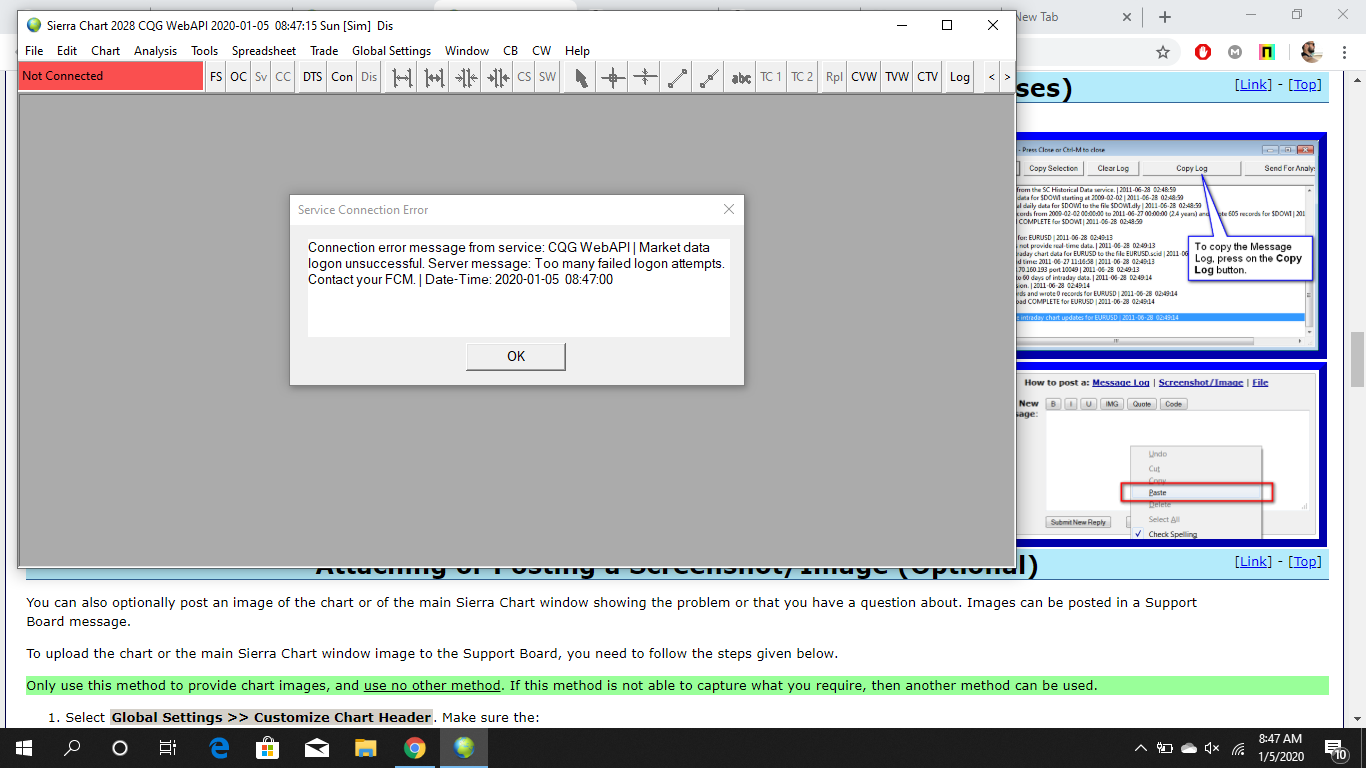Image resolution: width=1366 pixels, height=768 pixels.
Task: Click the first bar spacing icon
Action: pos(402,77)
